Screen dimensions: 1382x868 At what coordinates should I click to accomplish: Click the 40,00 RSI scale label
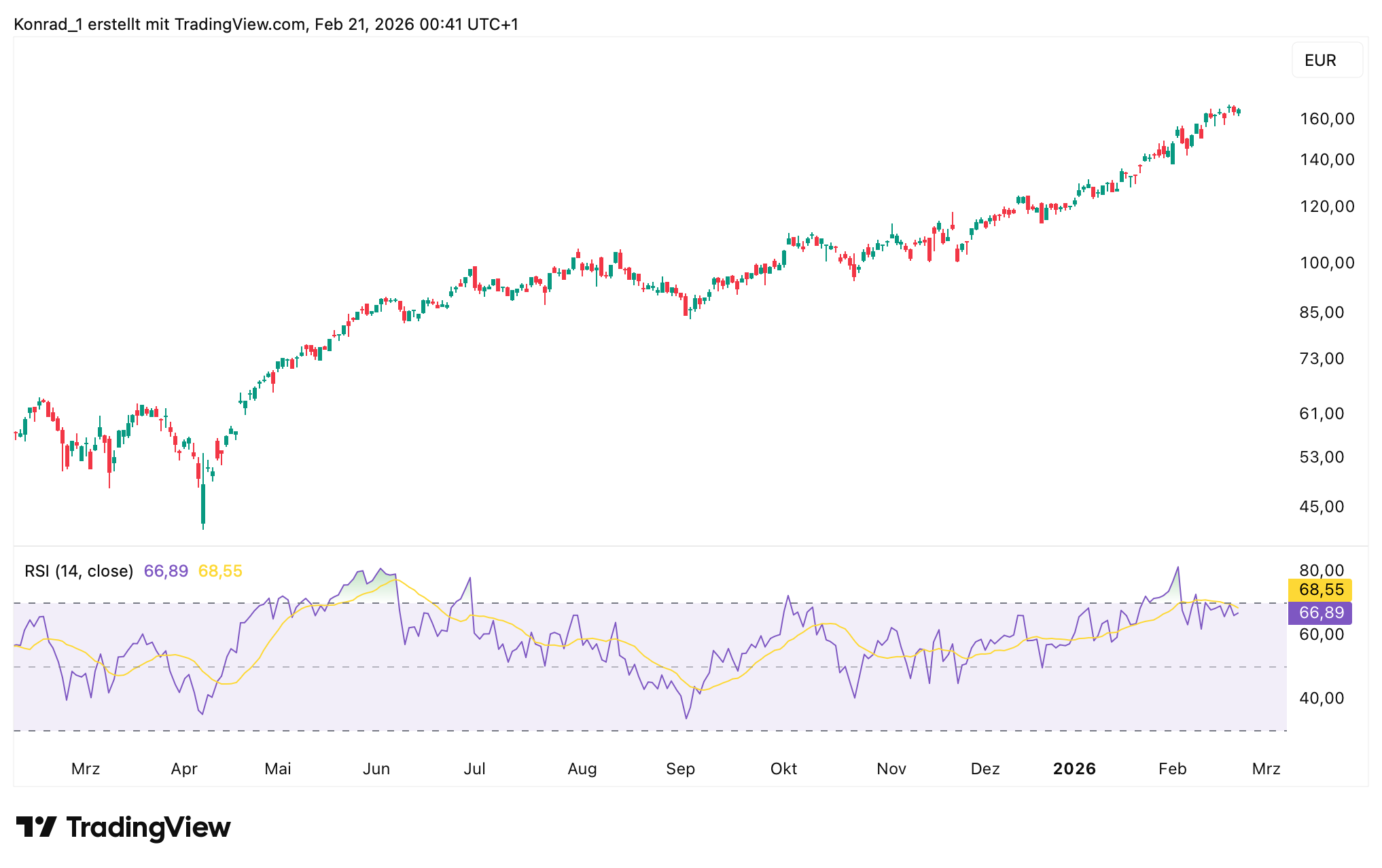coord(1322,698)
